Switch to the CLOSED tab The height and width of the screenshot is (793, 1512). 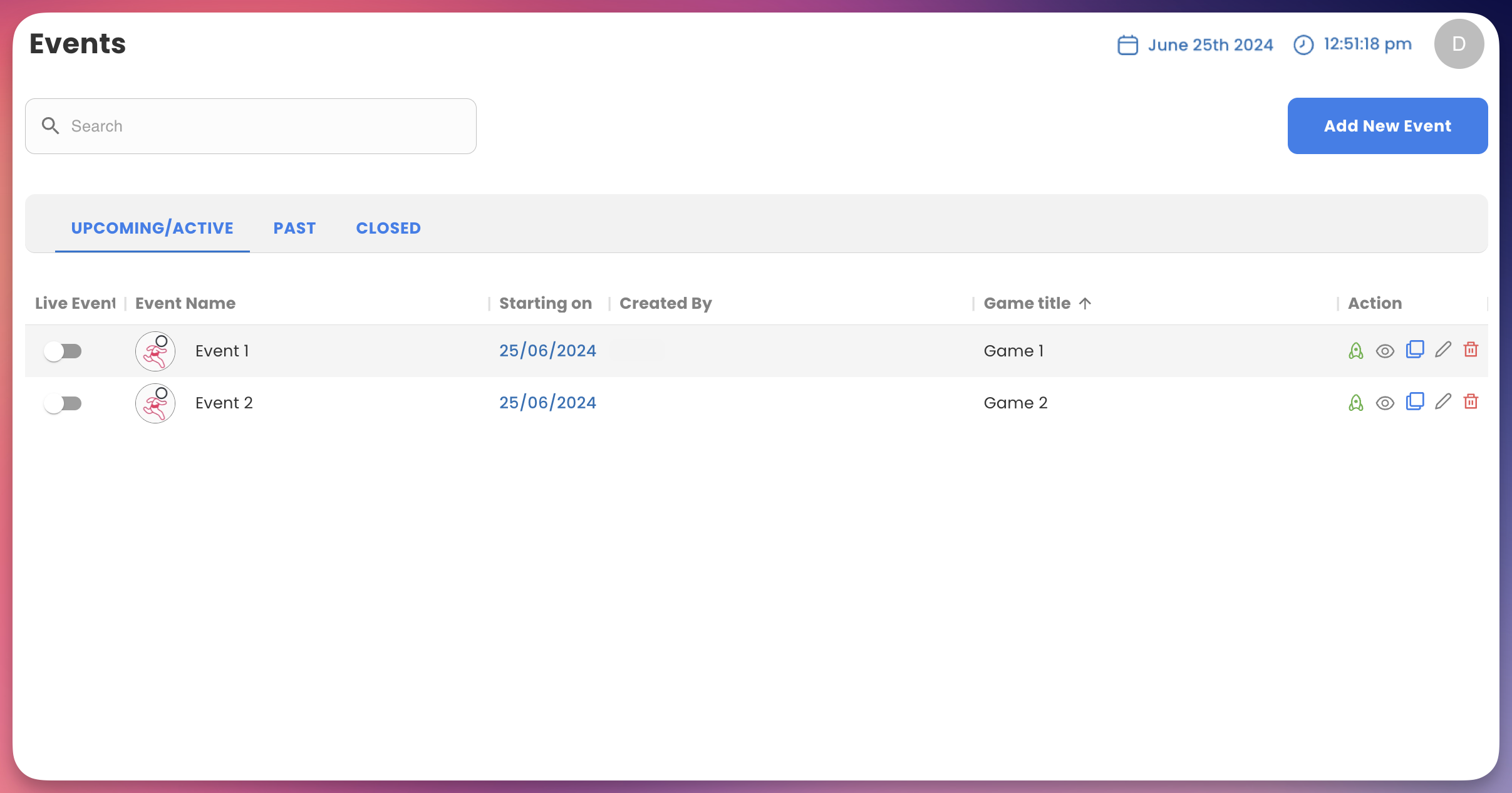pos(388,228)
